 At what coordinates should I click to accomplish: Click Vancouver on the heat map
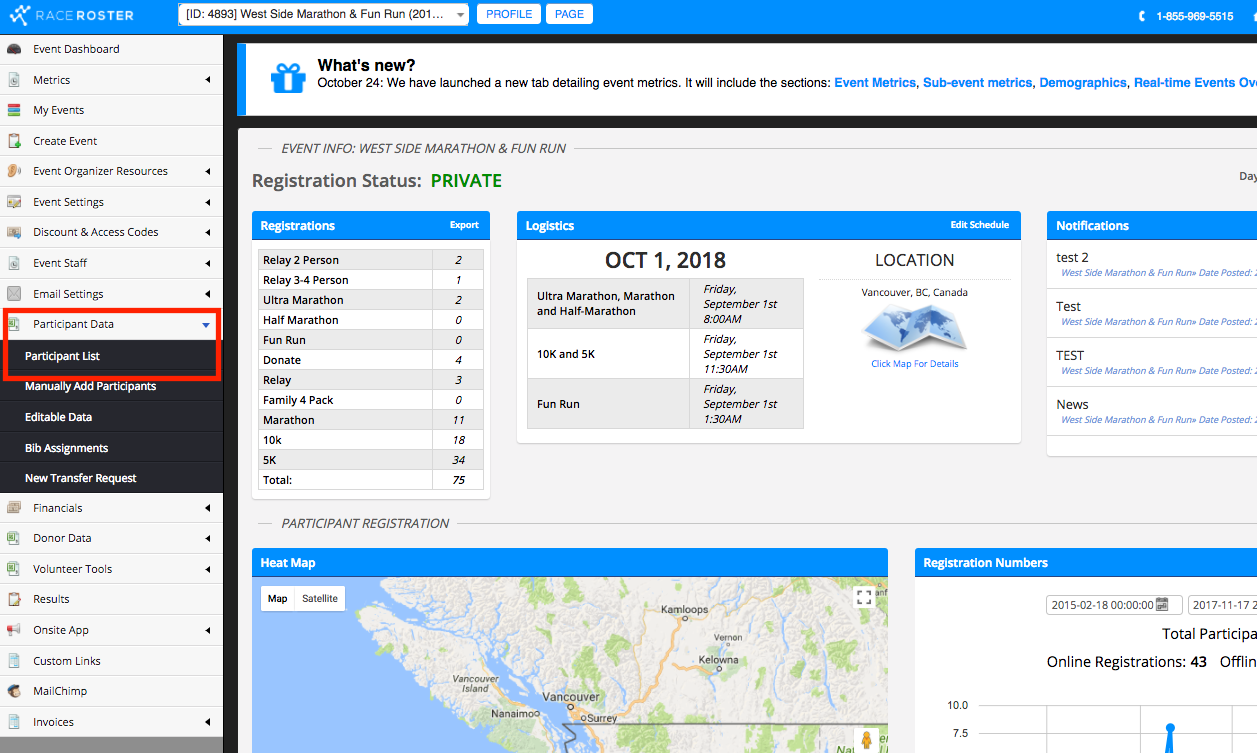click(571, 697)
